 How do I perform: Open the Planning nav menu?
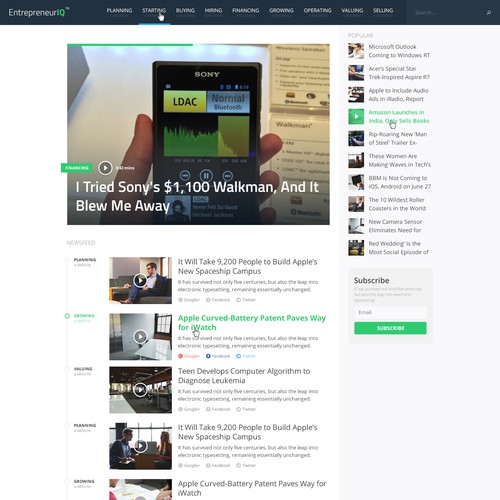pyautogui.click(x=119, y=11)
